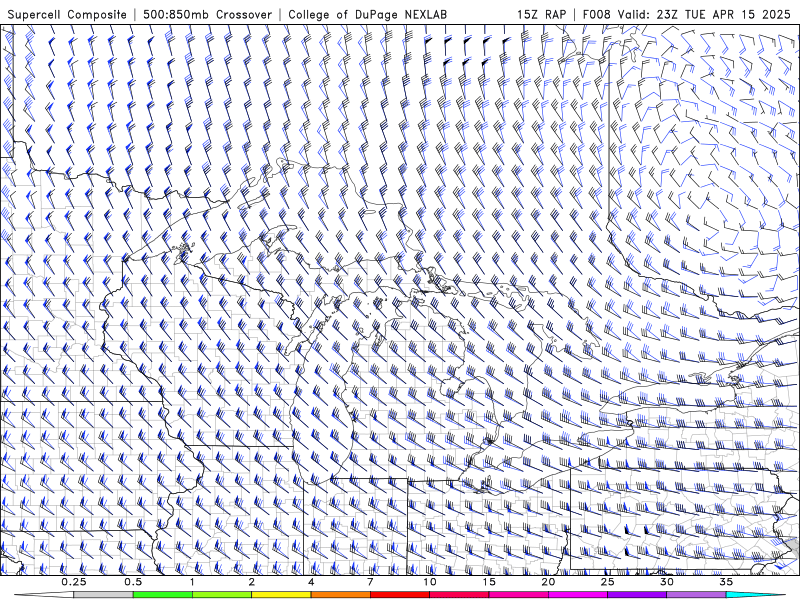Click the legend value 4
800x600 pixels.
pos(311,582)
